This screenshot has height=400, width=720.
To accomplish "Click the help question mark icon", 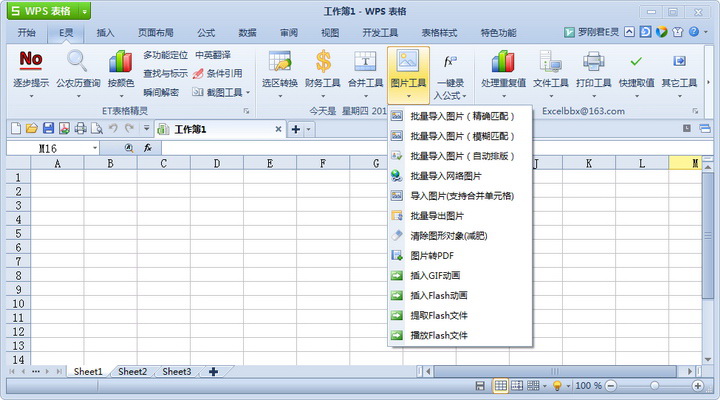I will click(694, 32).
